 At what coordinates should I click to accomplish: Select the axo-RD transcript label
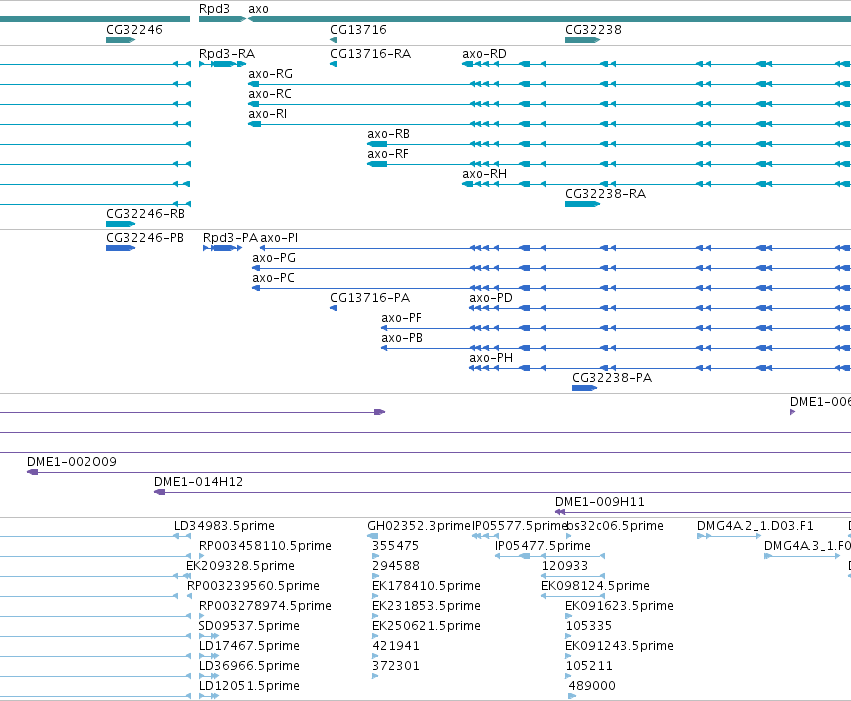484,54
